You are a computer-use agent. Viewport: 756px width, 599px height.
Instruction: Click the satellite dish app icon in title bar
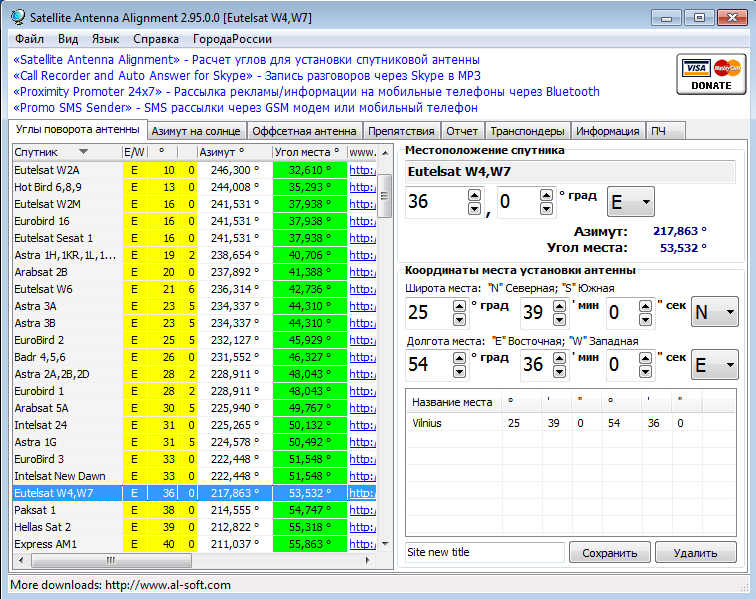[x=18, y=17]
